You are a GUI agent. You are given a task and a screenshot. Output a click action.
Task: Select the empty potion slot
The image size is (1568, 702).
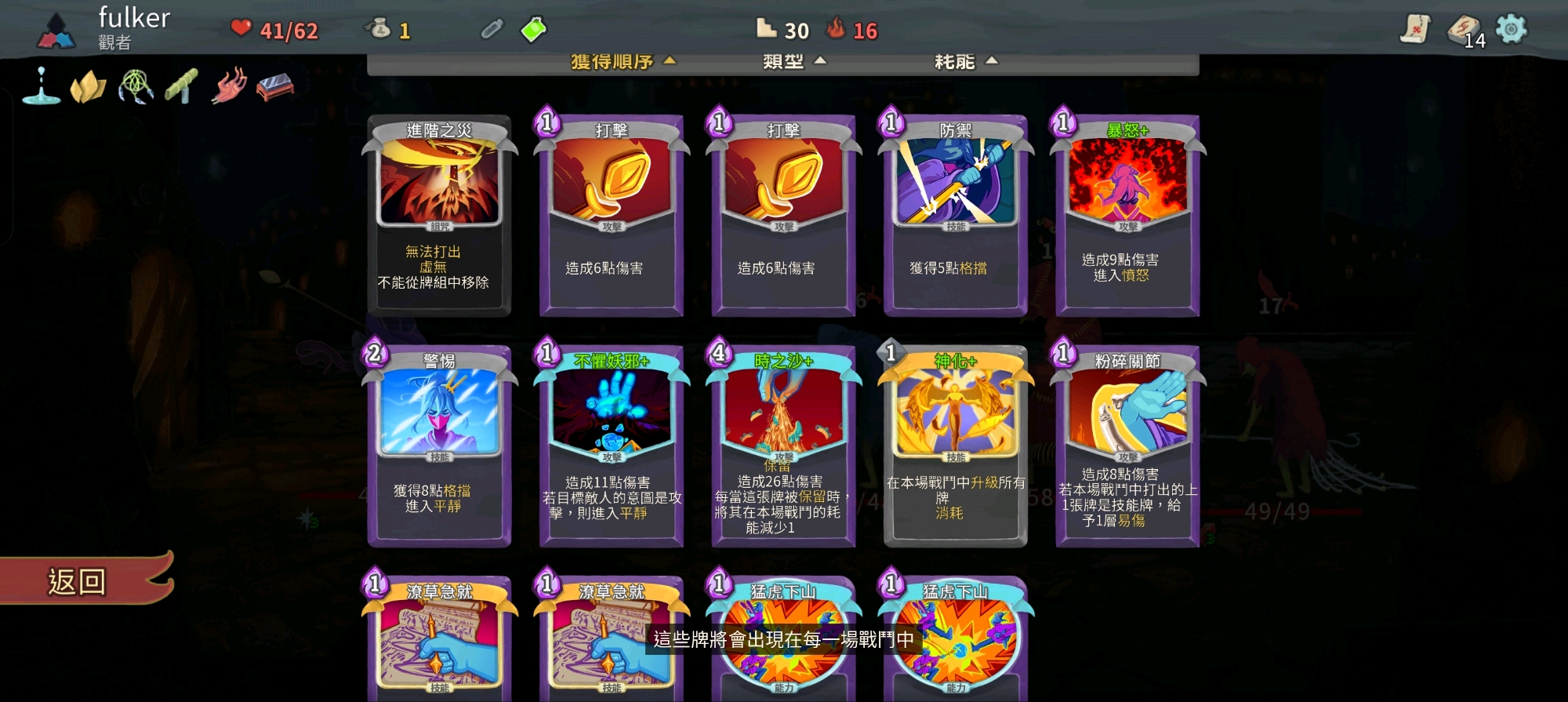tap(492, 30)
